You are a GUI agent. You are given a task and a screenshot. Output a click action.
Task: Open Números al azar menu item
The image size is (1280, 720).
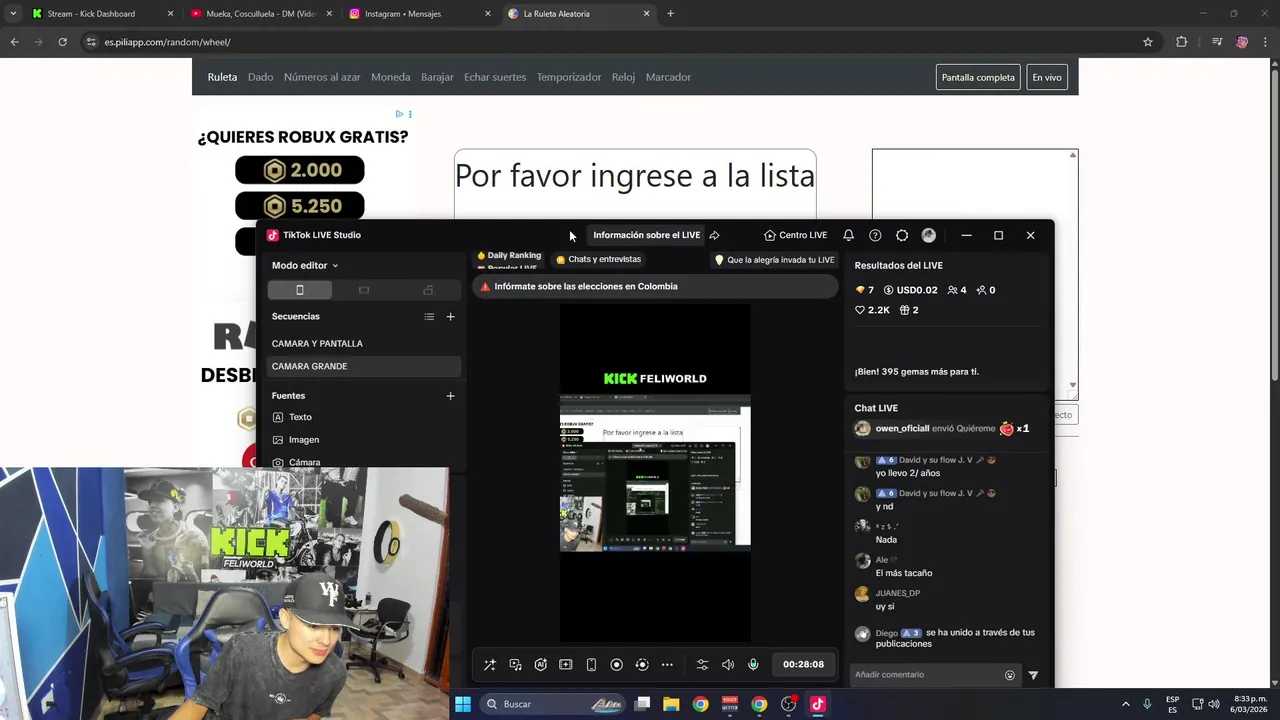click(322, 77)
